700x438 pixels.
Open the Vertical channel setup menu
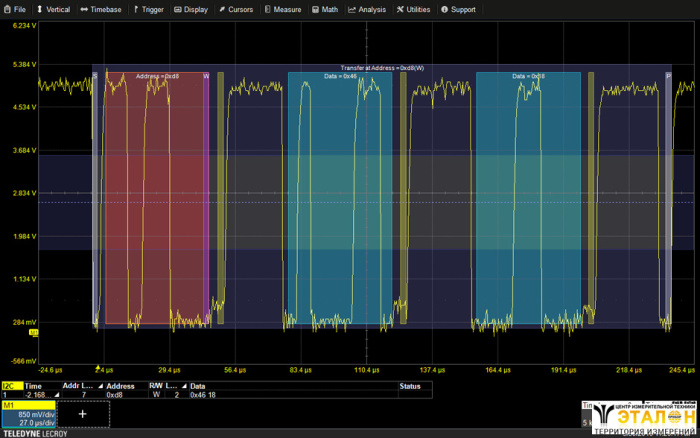coord(54,9)
